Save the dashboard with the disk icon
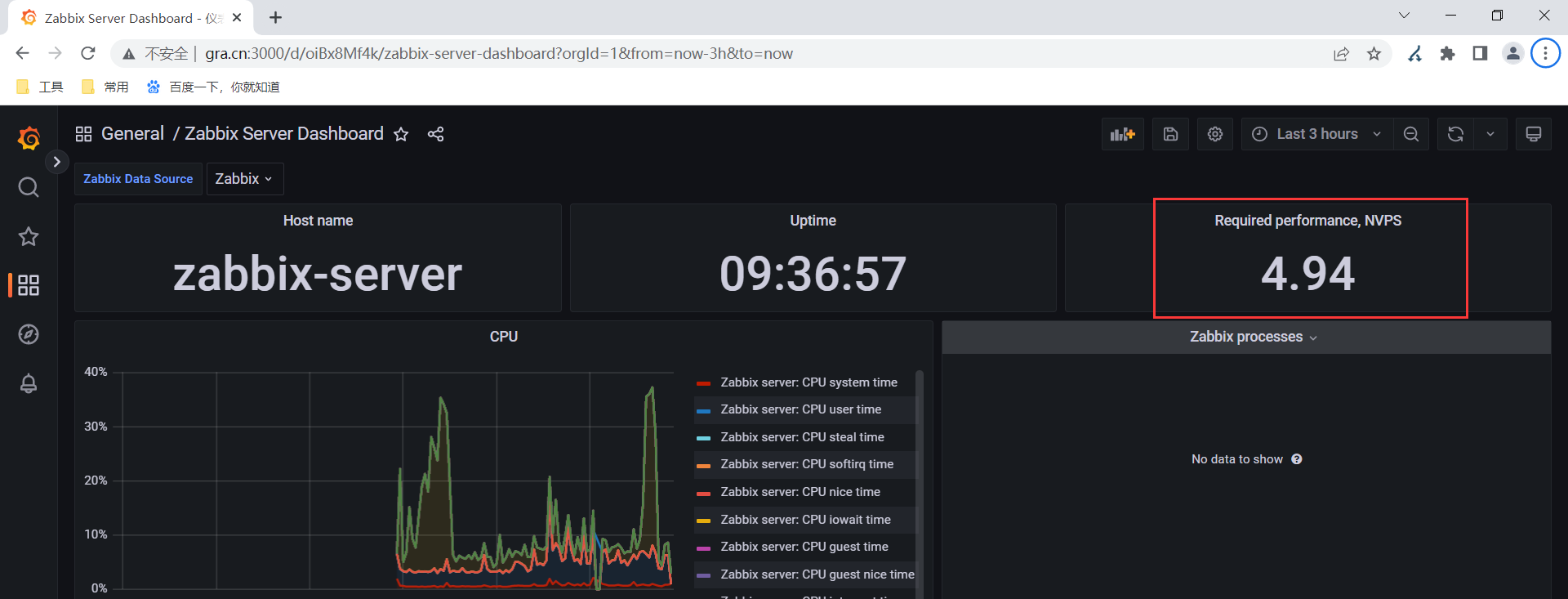 1170,134
